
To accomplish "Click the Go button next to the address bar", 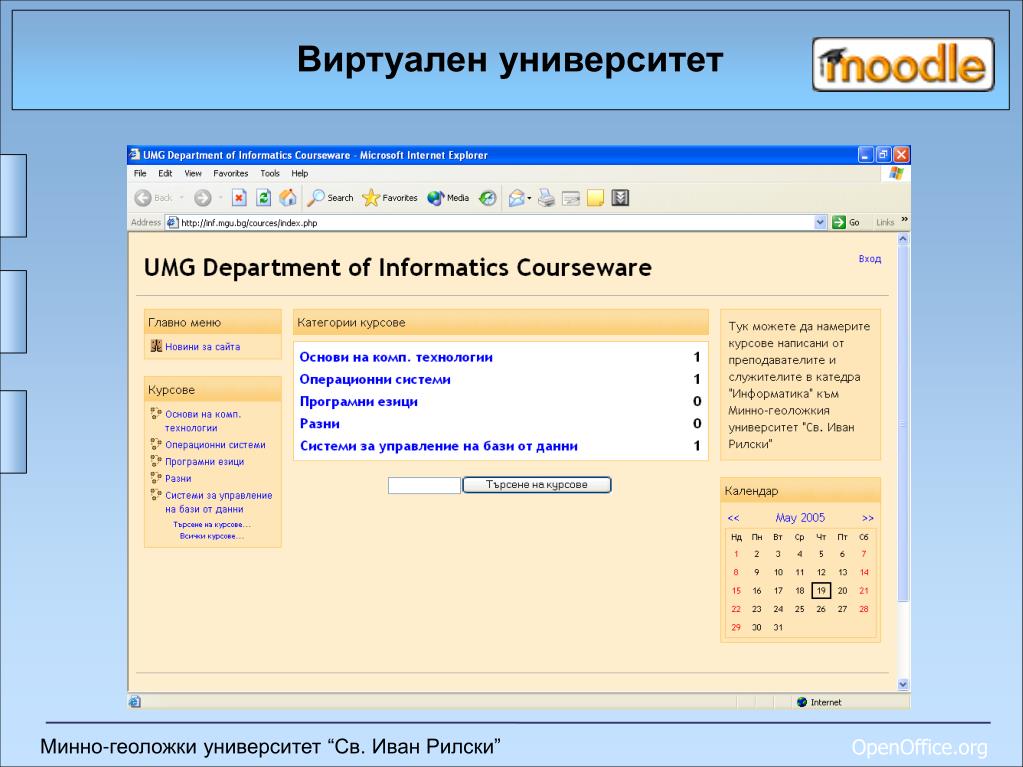I will [846, 222].
